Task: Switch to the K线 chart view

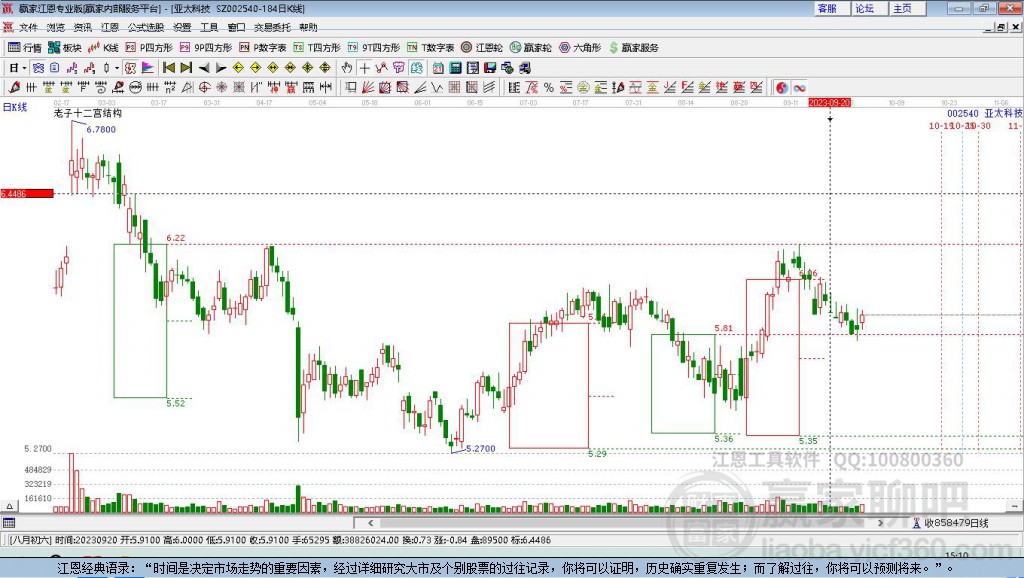Action: click(x=103, y=48)
